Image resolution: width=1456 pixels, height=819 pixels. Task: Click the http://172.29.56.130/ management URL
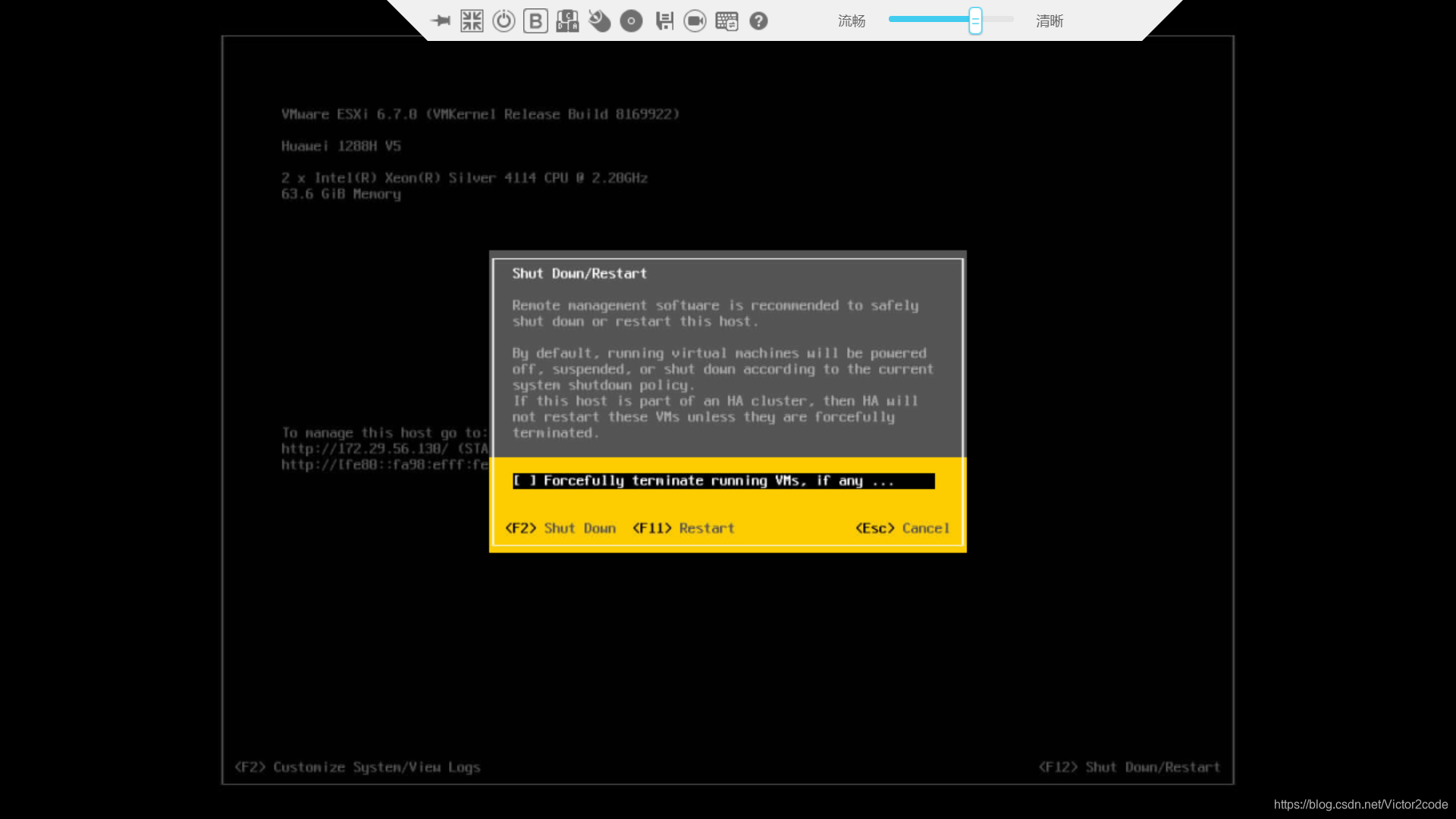[365, 449]
